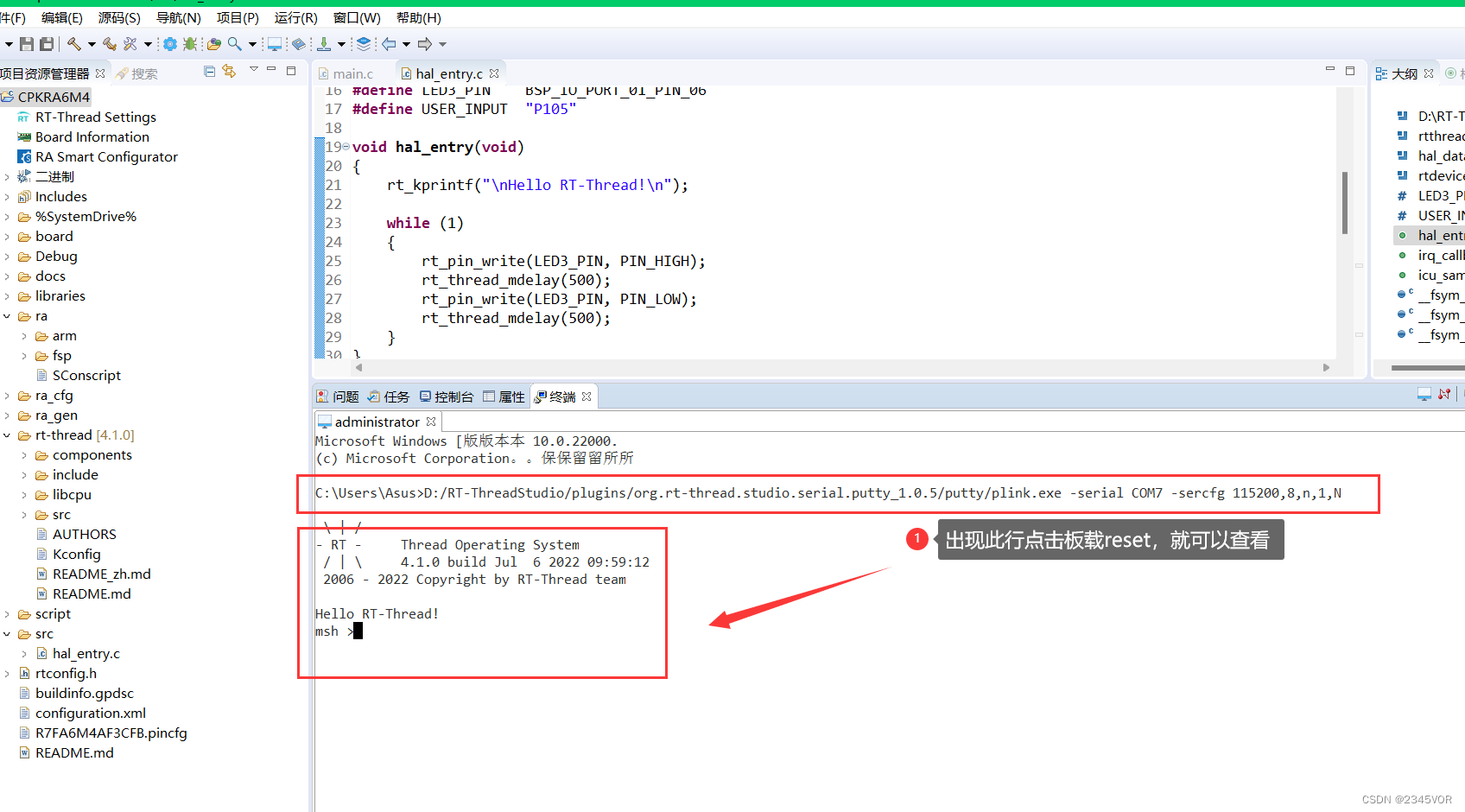
Task: Go forward with the right arrow icon
Action: (425, 44)
